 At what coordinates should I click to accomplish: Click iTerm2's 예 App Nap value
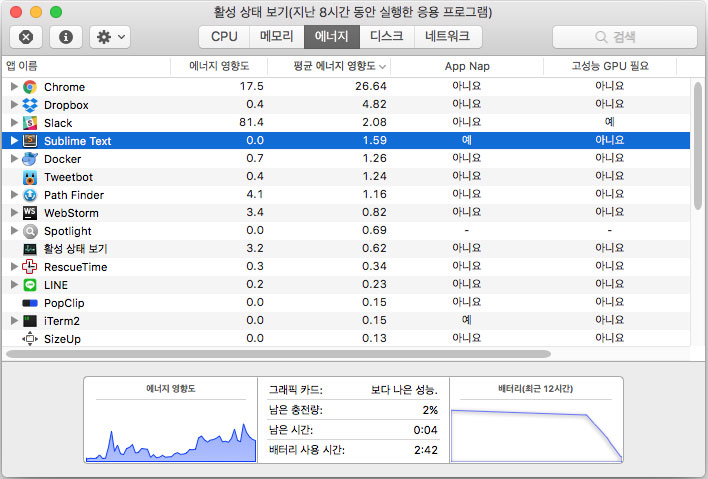pos(466,320)
